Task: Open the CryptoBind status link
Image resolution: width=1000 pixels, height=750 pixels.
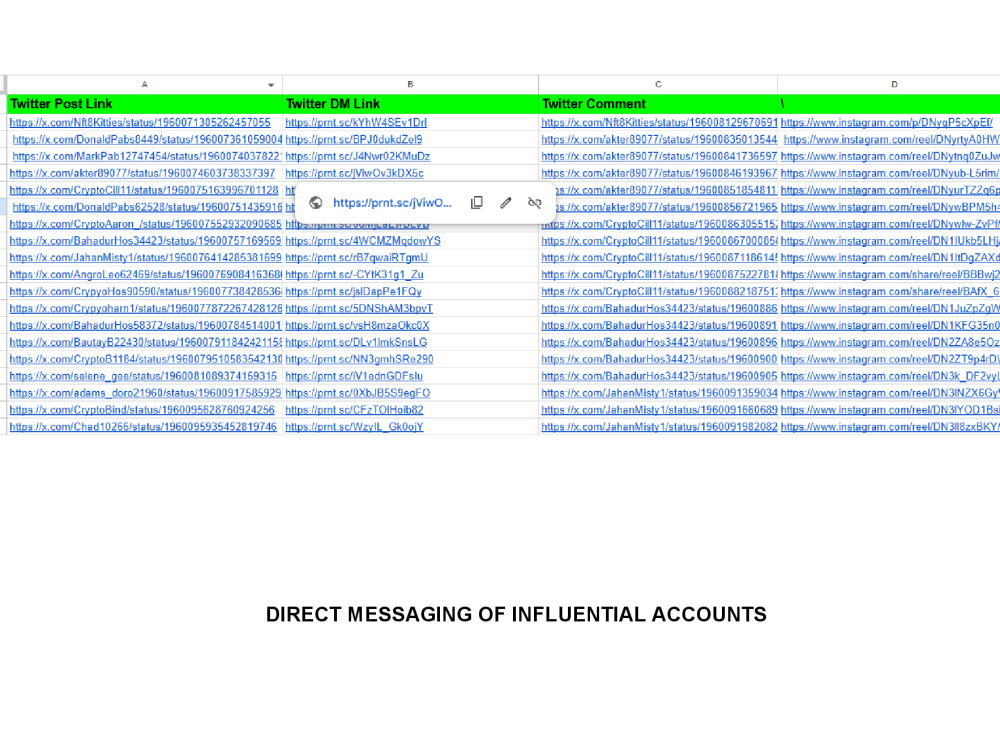Action: (142, 409)
